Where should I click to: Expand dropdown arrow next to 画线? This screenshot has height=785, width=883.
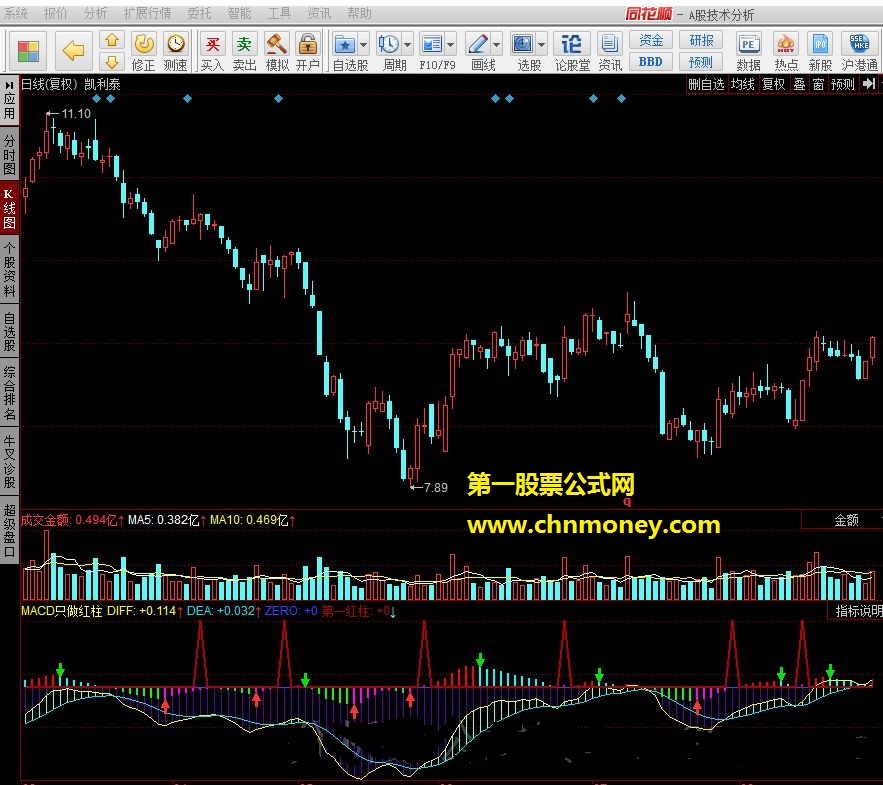click(496, 44)
